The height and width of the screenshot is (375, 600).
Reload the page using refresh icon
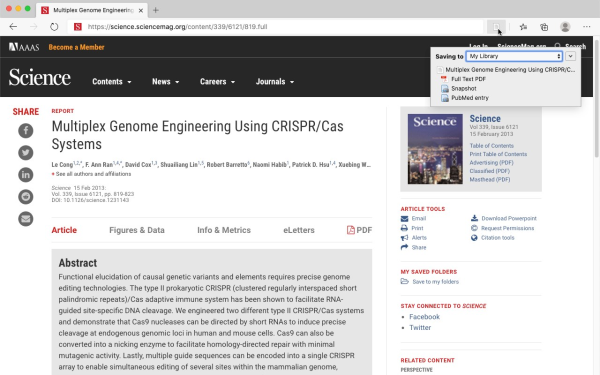click(x=54, y=27)
